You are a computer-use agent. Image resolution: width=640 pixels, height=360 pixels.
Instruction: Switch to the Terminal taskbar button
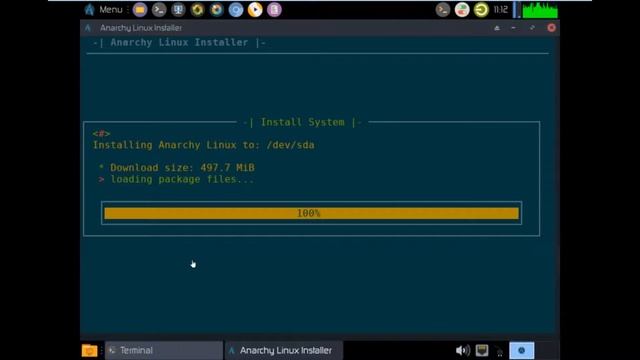click(164, 350)
